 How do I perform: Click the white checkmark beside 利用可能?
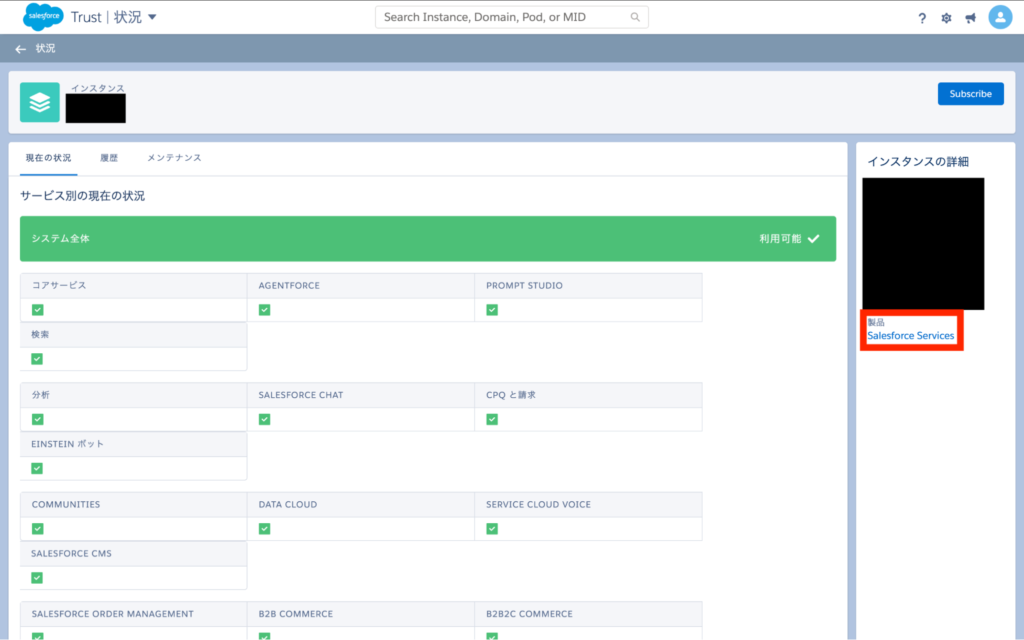click(814, 239)
